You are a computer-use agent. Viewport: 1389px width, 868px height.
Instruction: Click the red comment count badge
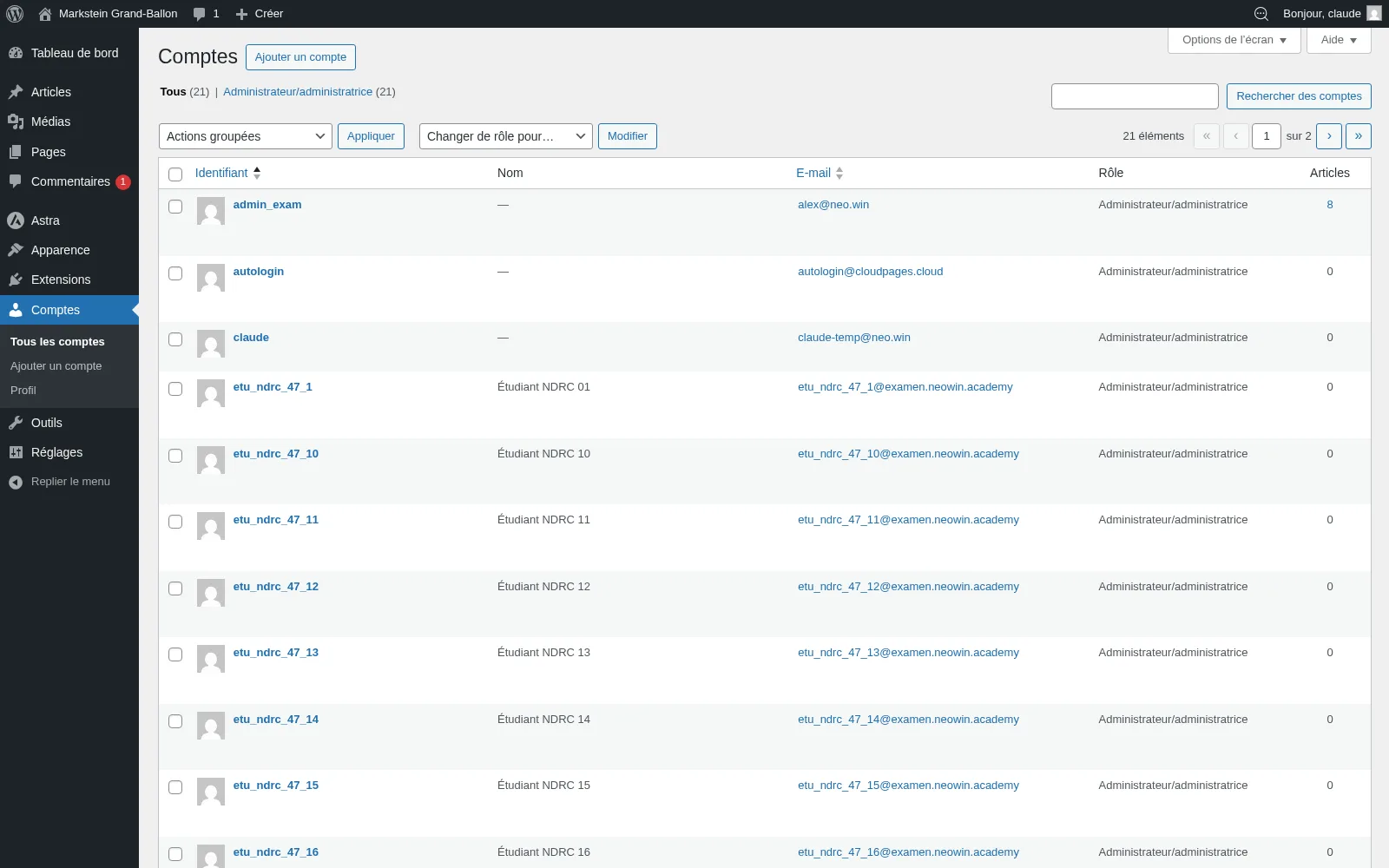pyautogui.click(x=123, y=182)
